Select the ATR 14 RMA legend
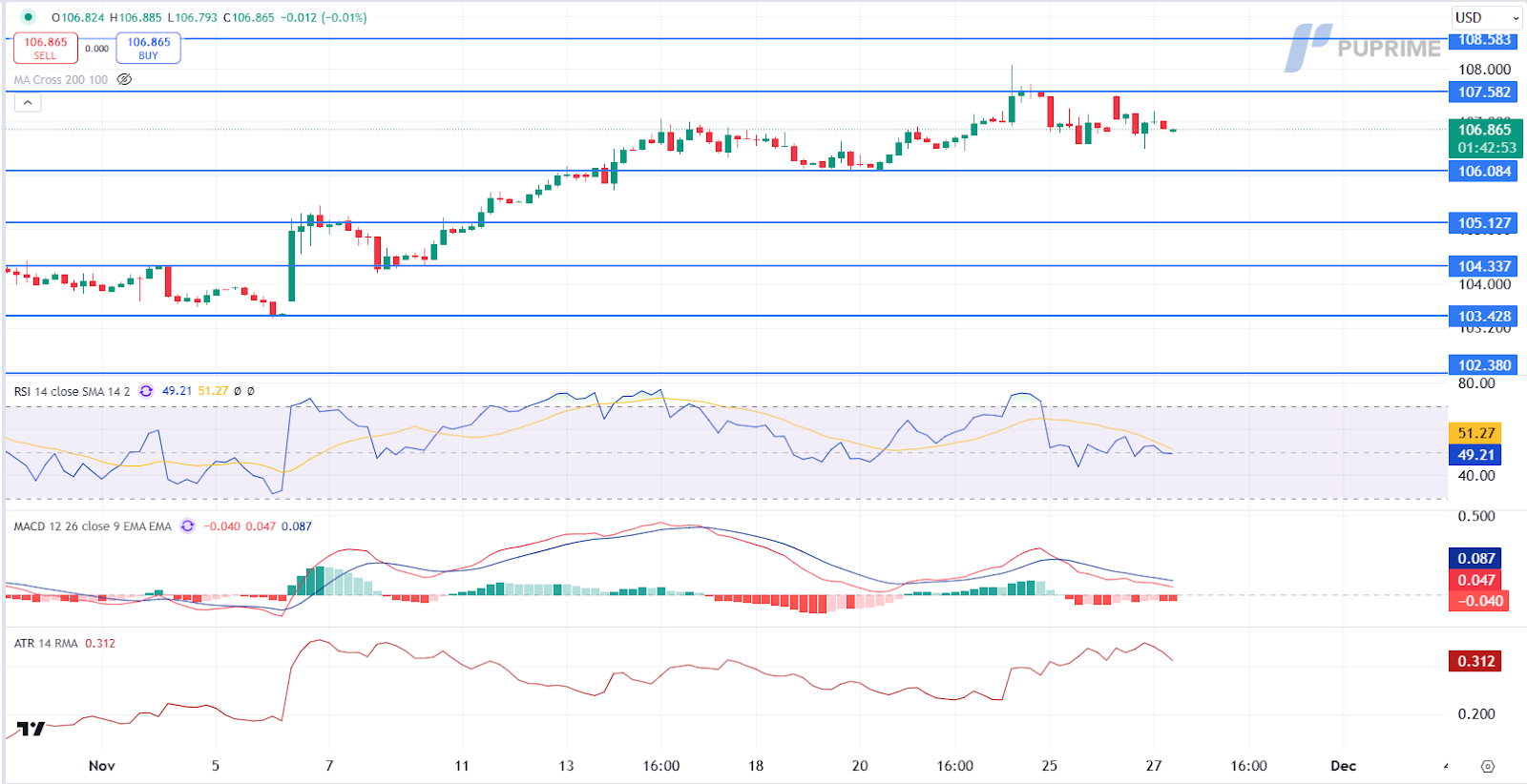 pyautogui.click(x=46, y=644)
